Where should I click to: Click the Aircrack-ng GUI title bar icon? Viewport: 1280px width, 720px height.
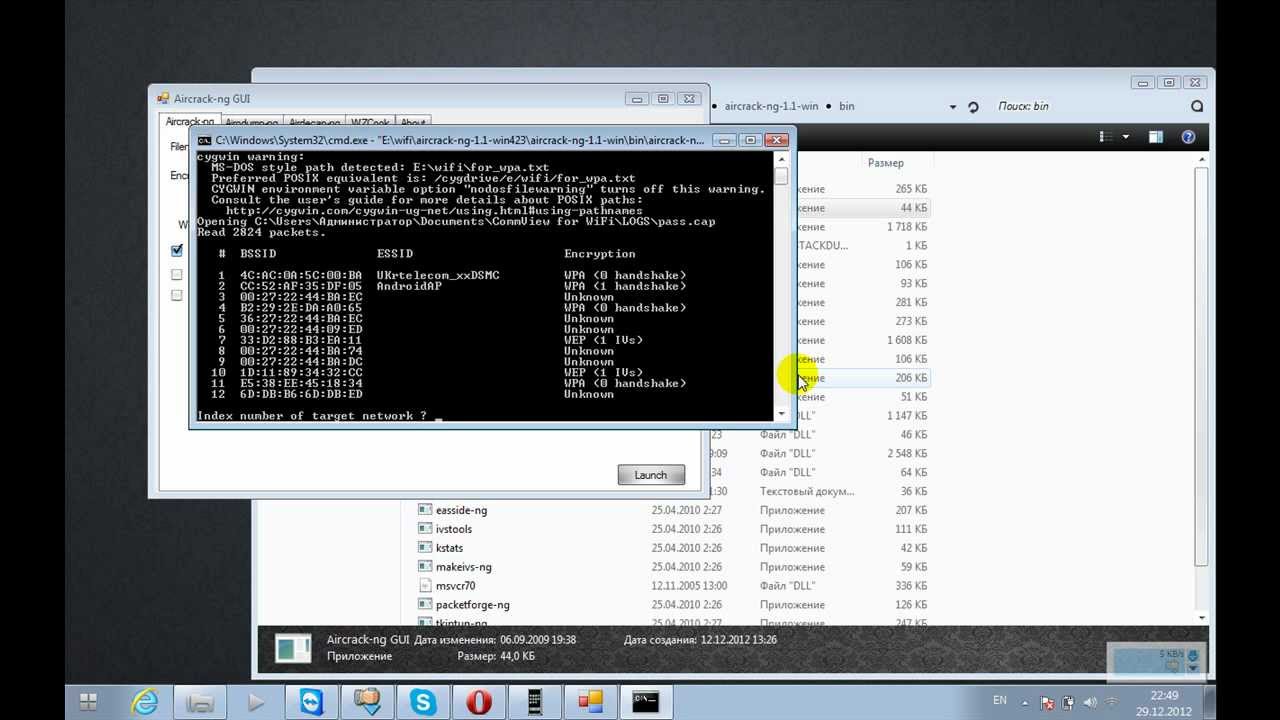(x=163, y=99)
